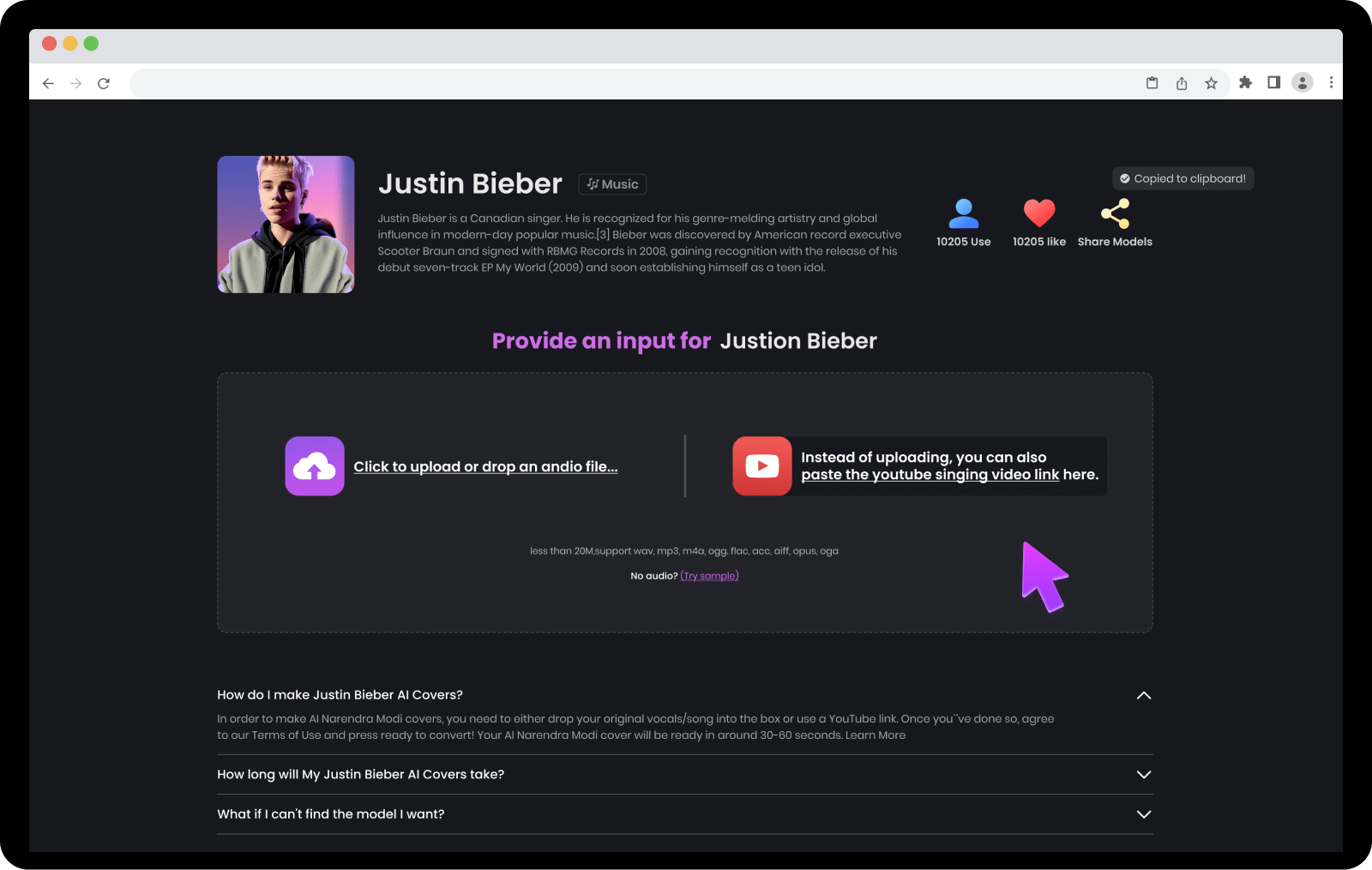Paste the youtube singing video link
Image resolution: width=1372 pixels, height=870 pixels.
[x=930, y=475]
